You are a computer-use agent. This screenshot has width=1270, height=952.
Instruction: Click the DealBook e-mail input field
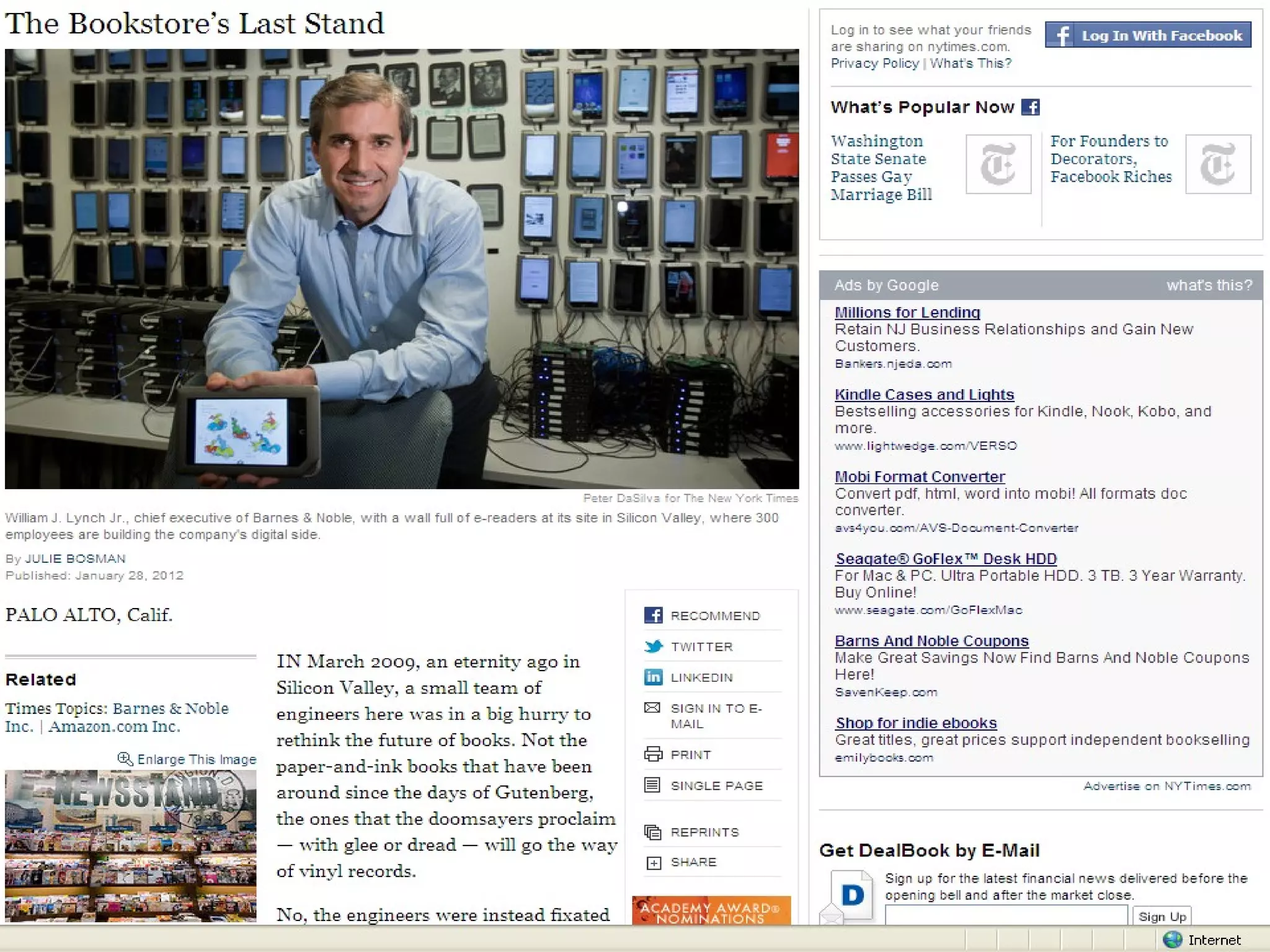pos(1005,915)
